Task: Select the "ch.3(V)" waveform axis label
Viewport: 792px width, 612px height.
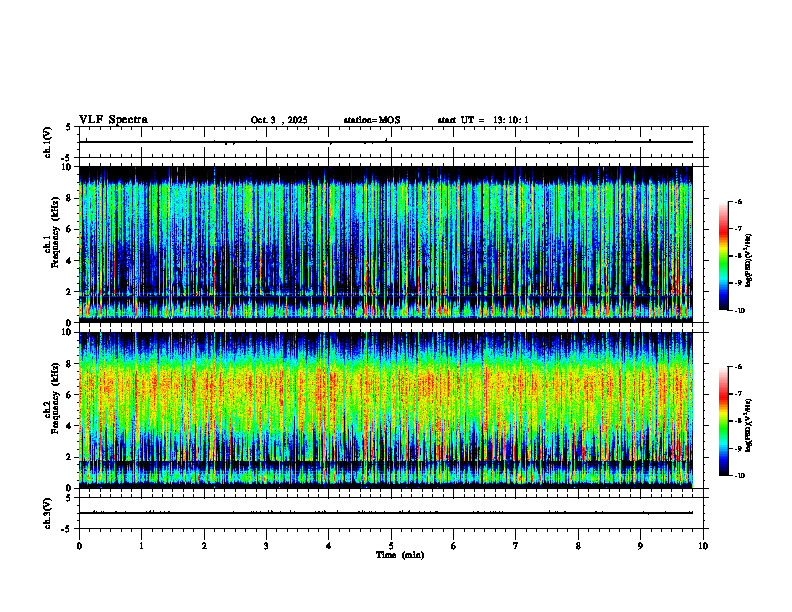Action: pos(48,513)
